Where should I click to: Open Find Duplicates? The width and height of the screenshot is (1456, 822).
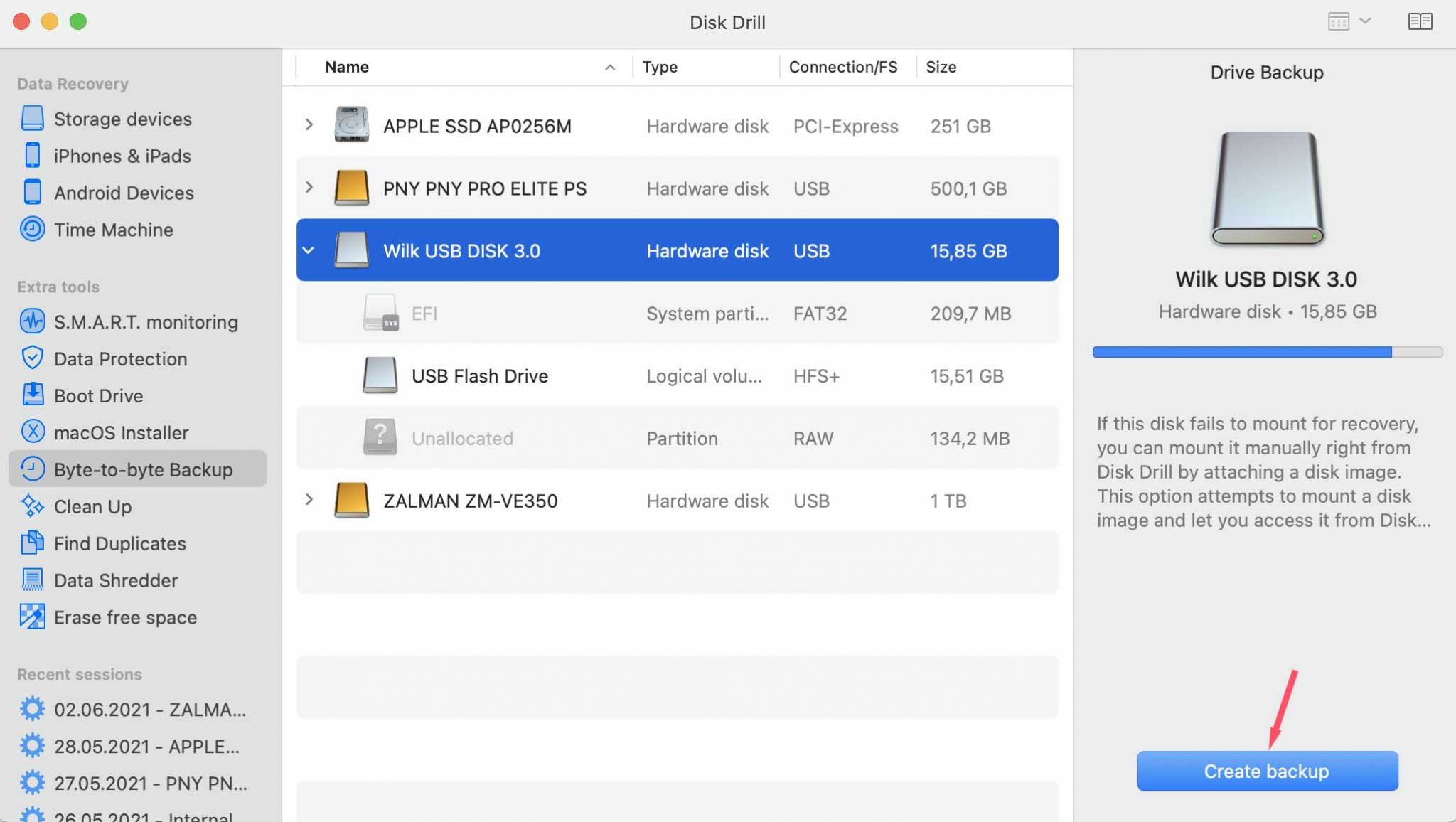[118, 543]
